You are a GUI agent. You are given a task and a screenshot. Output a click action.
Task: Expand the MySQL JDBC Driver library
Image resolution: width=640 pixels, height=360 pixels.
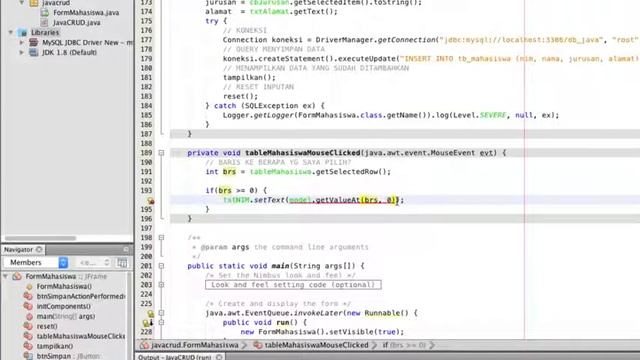click(x=22, y=42)
